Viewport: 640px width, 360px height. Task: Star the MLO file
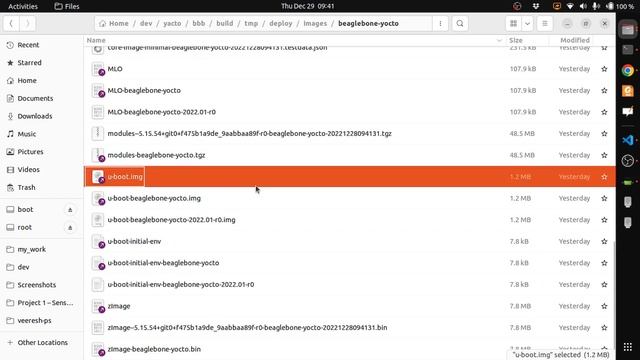pyautogui.click(x=604, y=69)
